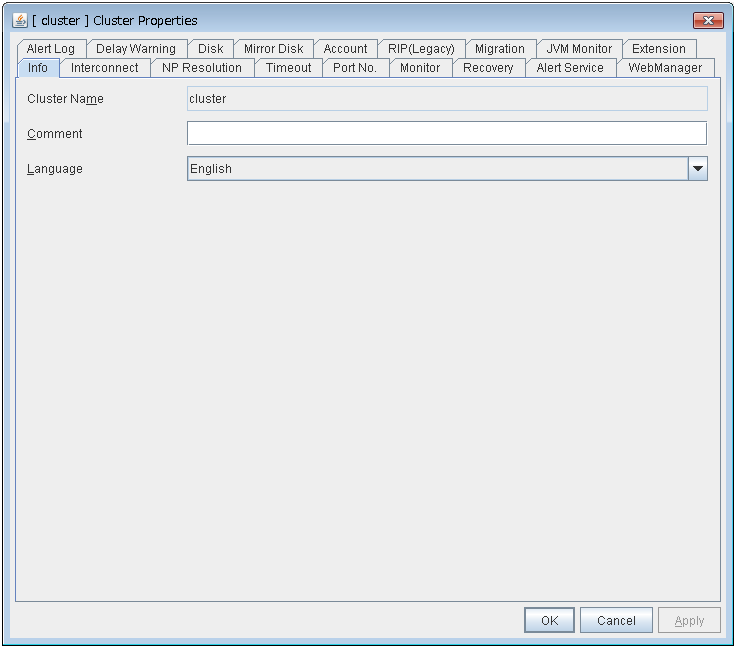The width and height of the screenshot is (736, 648).
Task: Open the Alert Service tab
Action: (570, 68)
